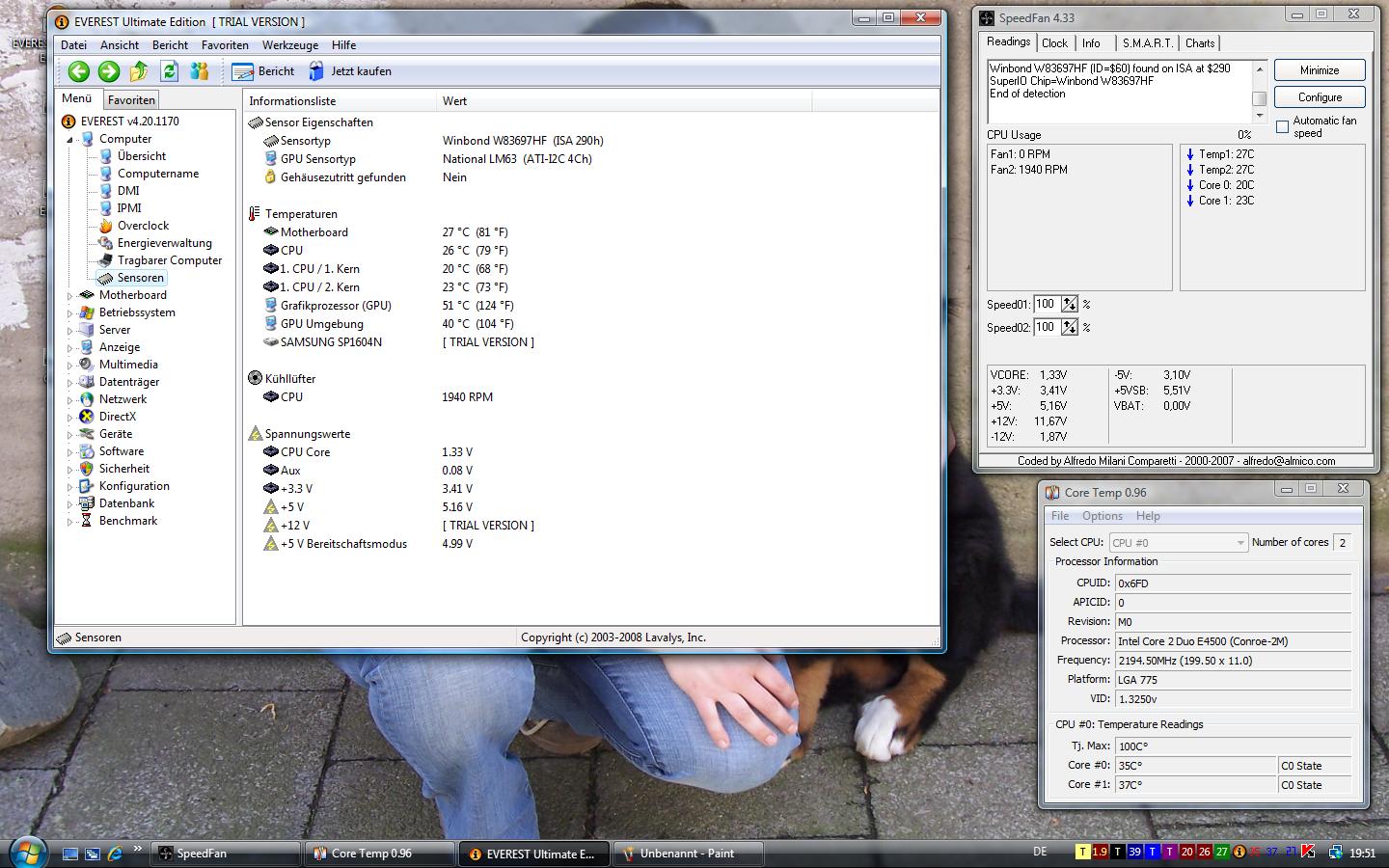Open the Ansicht menu
Image resolution: width=1389 pixels, height=868 pixels.
(120, 45)
